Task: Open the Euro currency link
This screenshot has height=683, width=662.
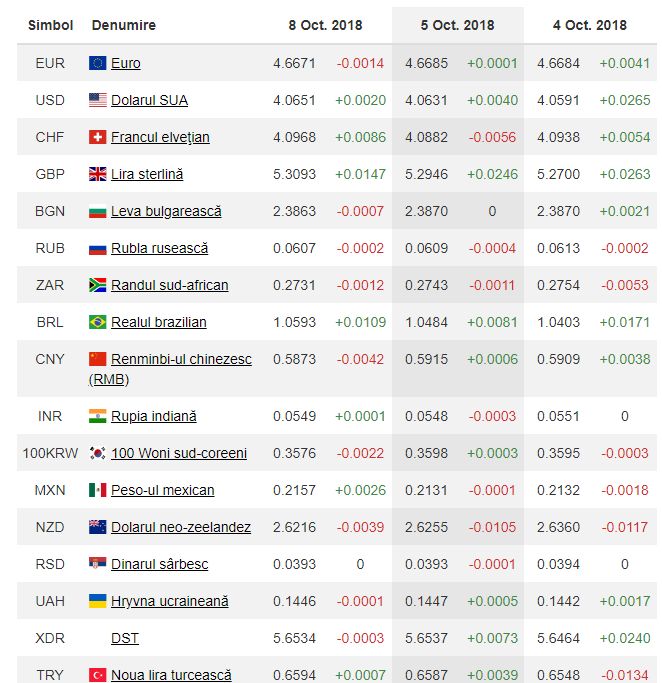Action: point(126,63)
